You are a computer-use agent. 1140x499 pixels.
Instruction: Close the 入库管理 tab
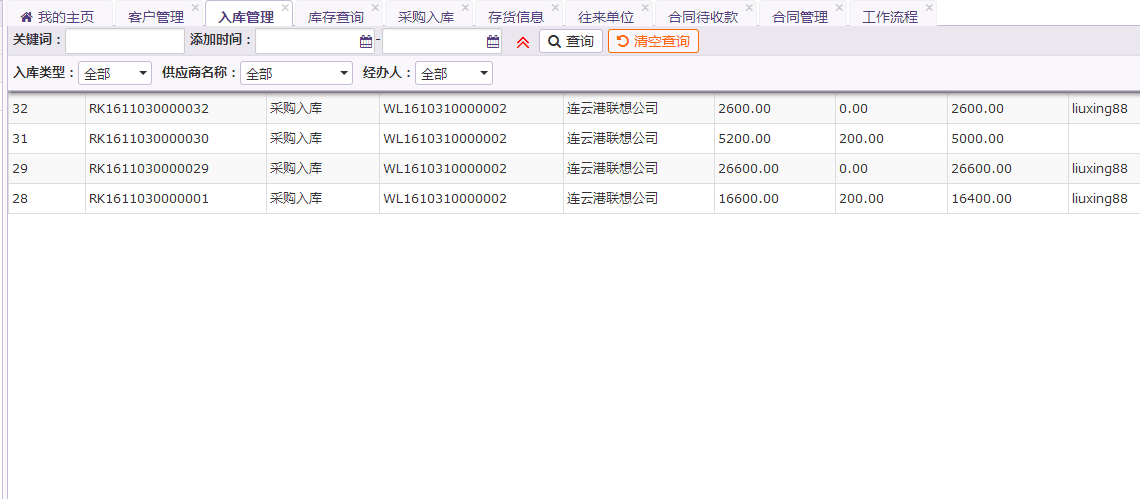click(x=285, y=8)
